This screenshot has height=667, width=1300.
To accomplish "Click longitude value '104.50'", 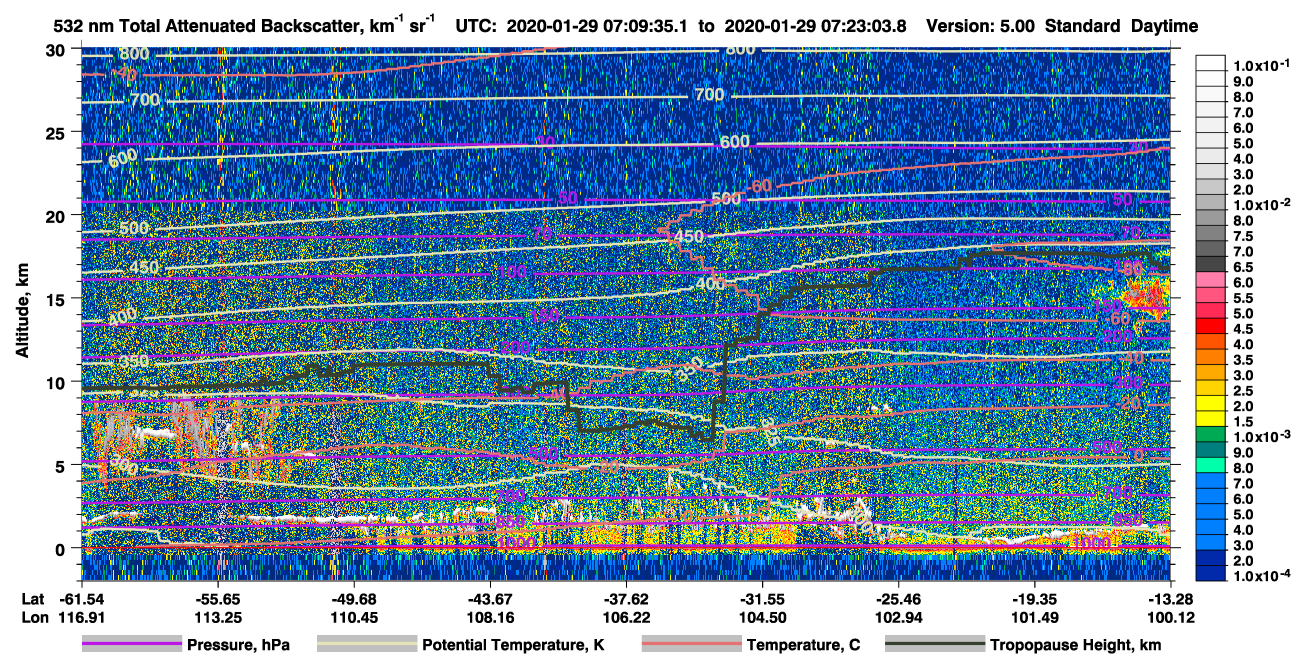I will coord(762,618).
